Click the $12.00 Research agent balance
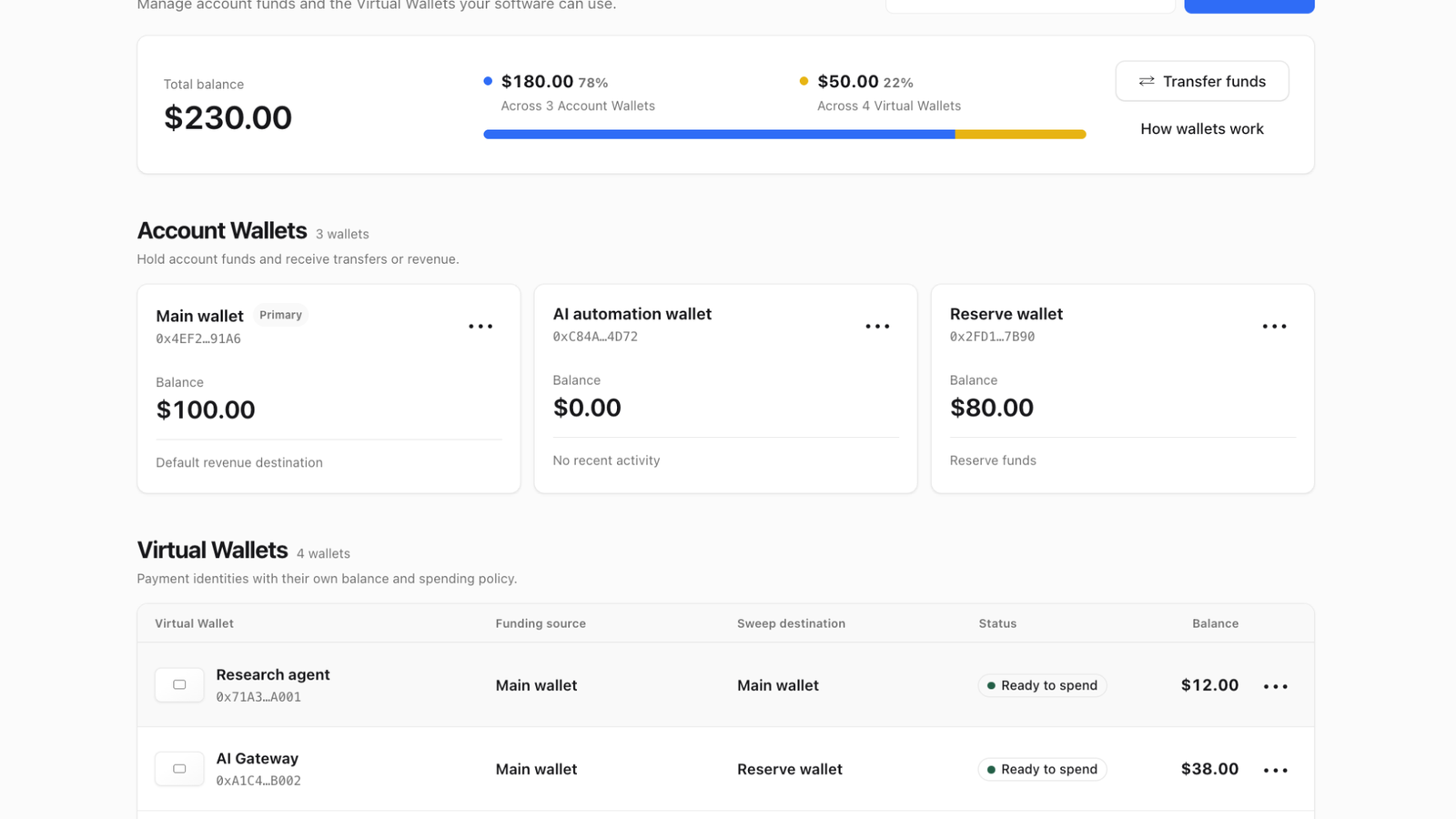1456x819 pixels. pyautogui.click(x=1209, y=685)
